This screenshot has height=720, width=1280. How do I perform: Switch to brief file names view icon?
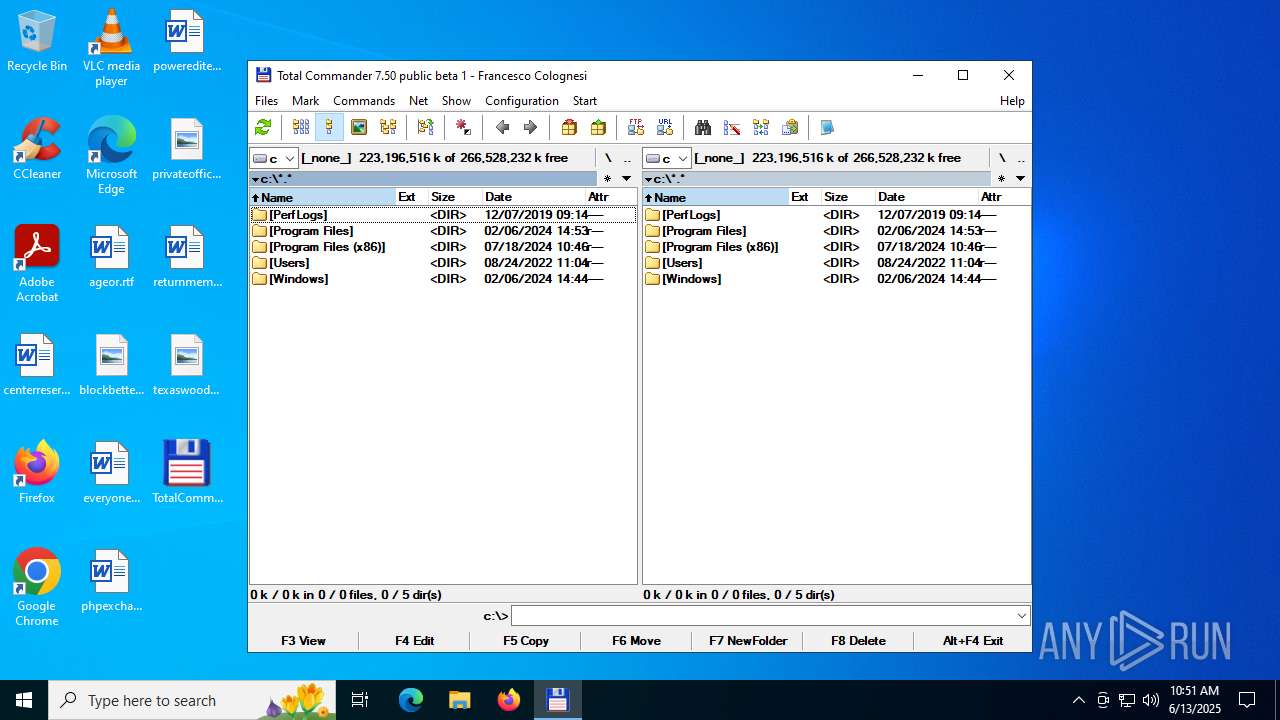coord(301,127)
